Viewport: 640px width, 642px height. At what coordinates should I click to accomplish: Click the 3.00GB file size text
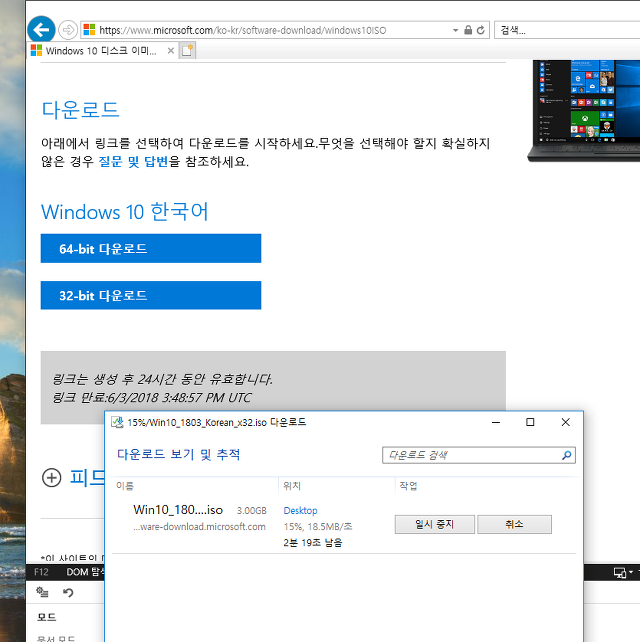tap(251, 511)
